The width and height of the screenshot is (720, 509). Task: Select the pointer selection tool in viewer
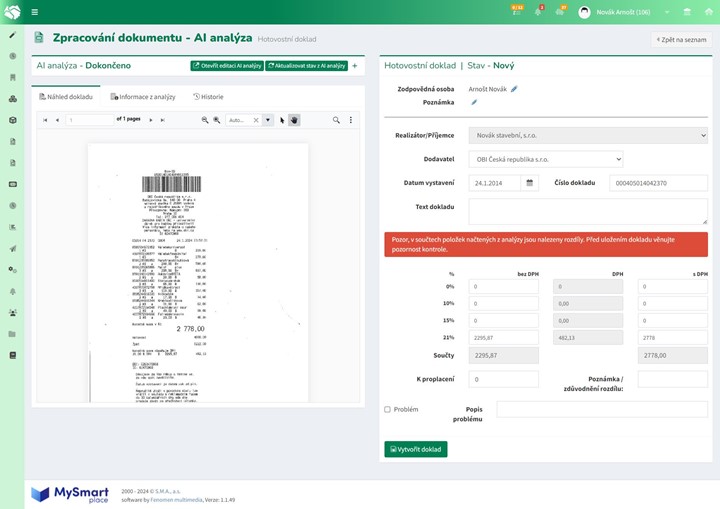[282, 120]
